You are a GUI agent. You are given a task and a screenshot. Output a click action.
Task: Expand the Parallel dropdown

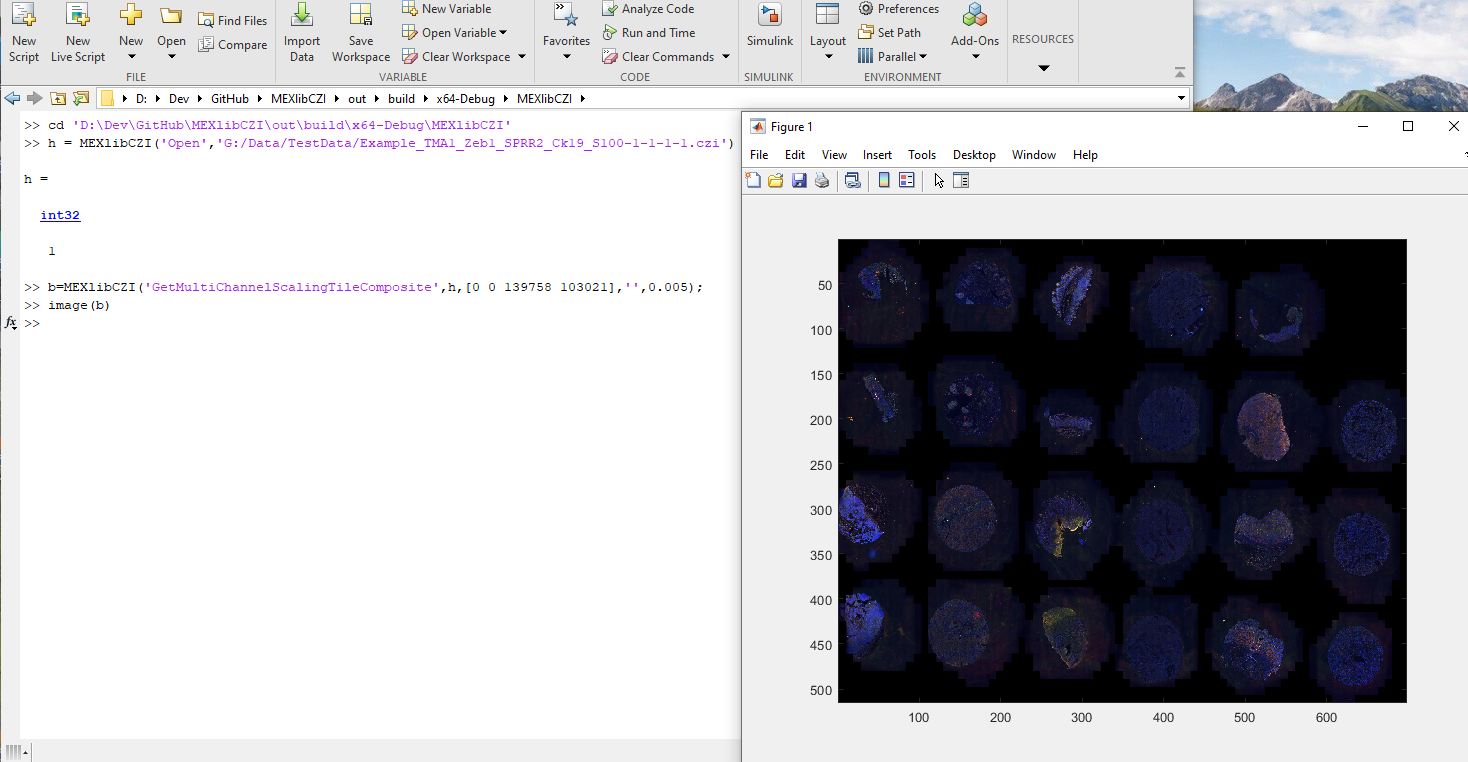coord(892,57)
